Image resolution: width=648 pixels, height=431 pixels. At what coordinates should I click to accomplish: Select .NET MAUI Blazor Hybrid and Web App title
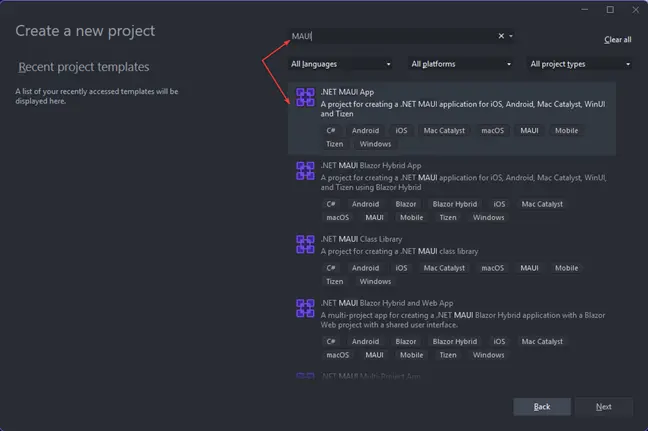click(387, 303)
